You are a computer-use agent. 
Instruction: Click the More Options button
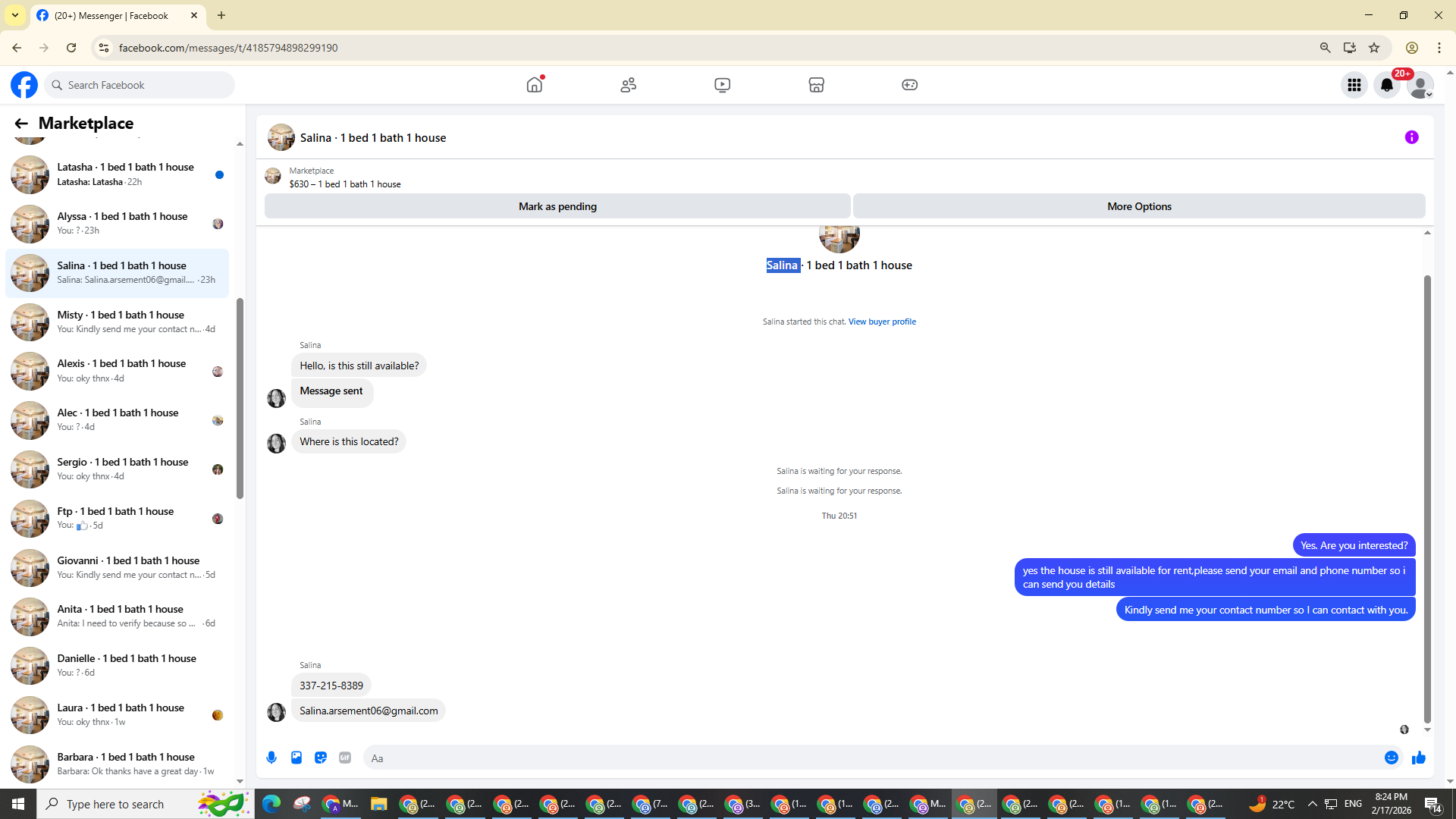click(x=1139, y=206)
